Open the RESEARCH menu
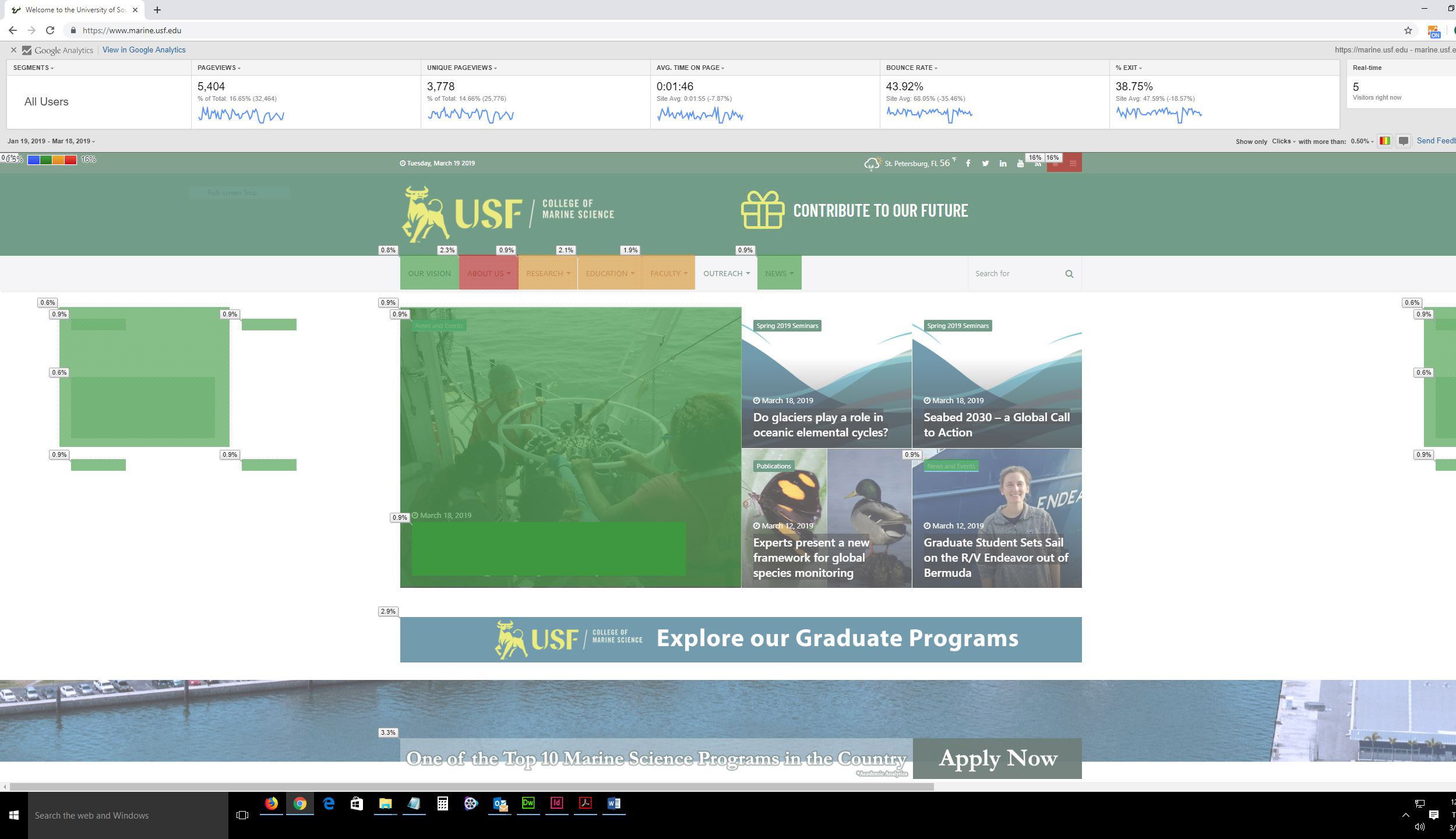 (547, 273)
